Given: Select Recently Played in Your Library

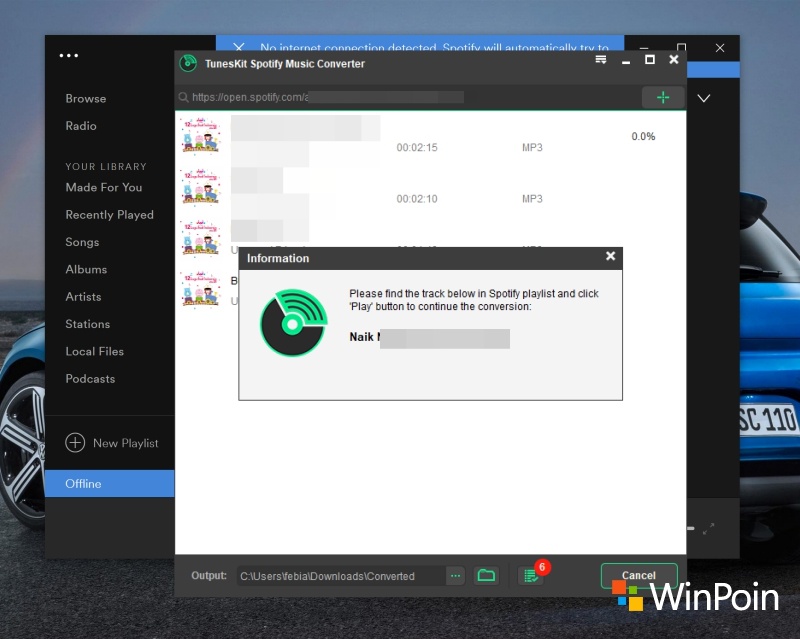Looking at the screenshot, I should (x=109, y=214).
